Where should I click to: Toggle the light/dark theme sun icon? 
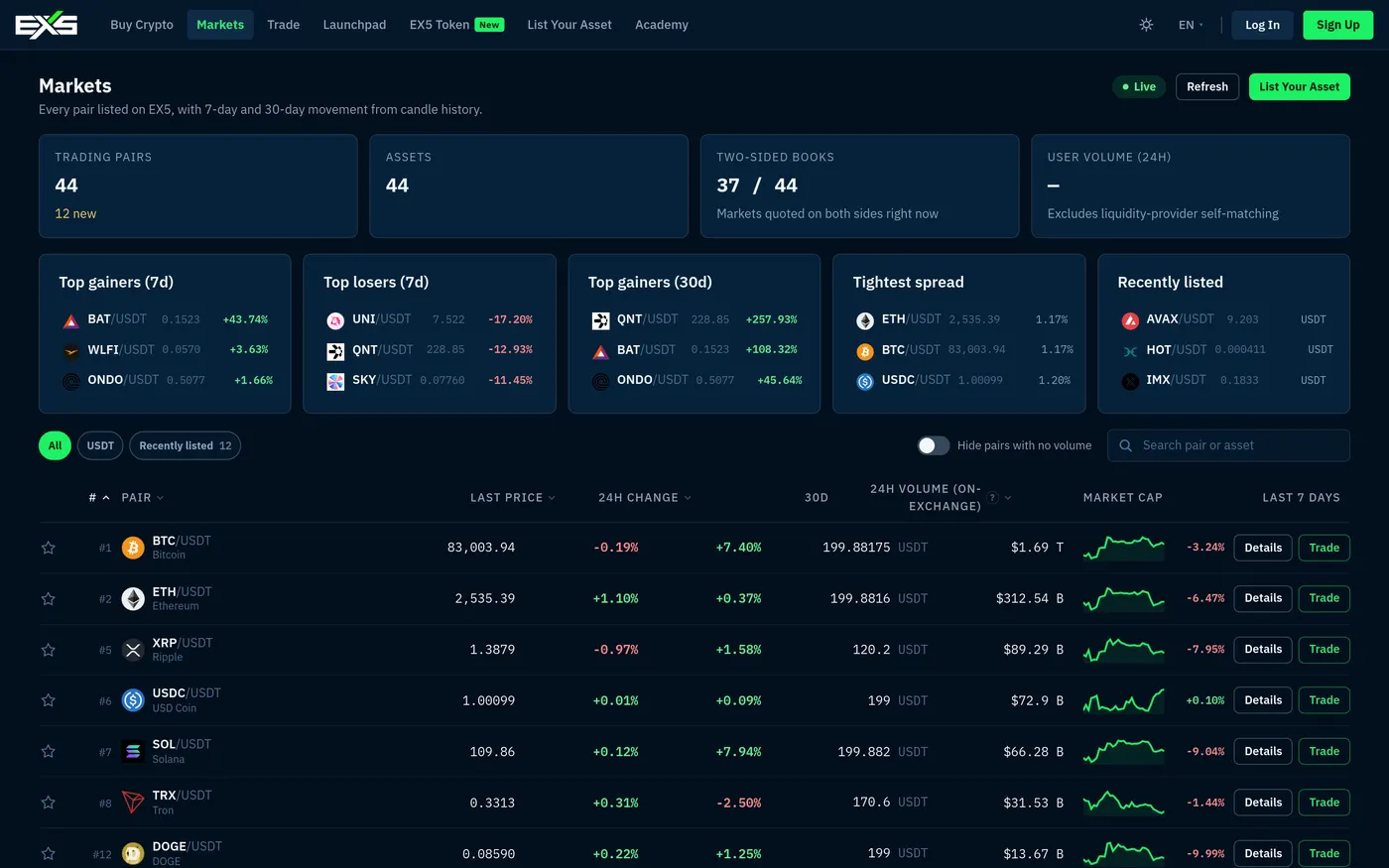(1146, 25)
